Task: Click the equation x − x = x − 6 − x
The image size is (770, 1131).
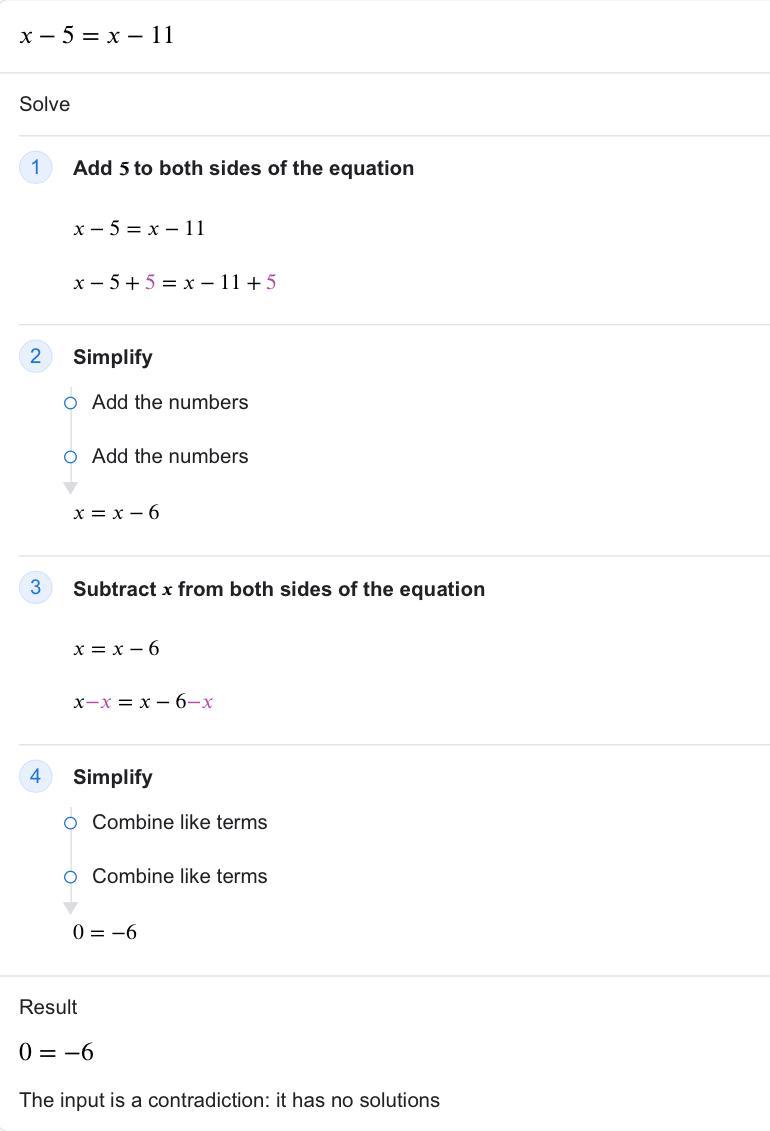Action: tap(143, 702)
